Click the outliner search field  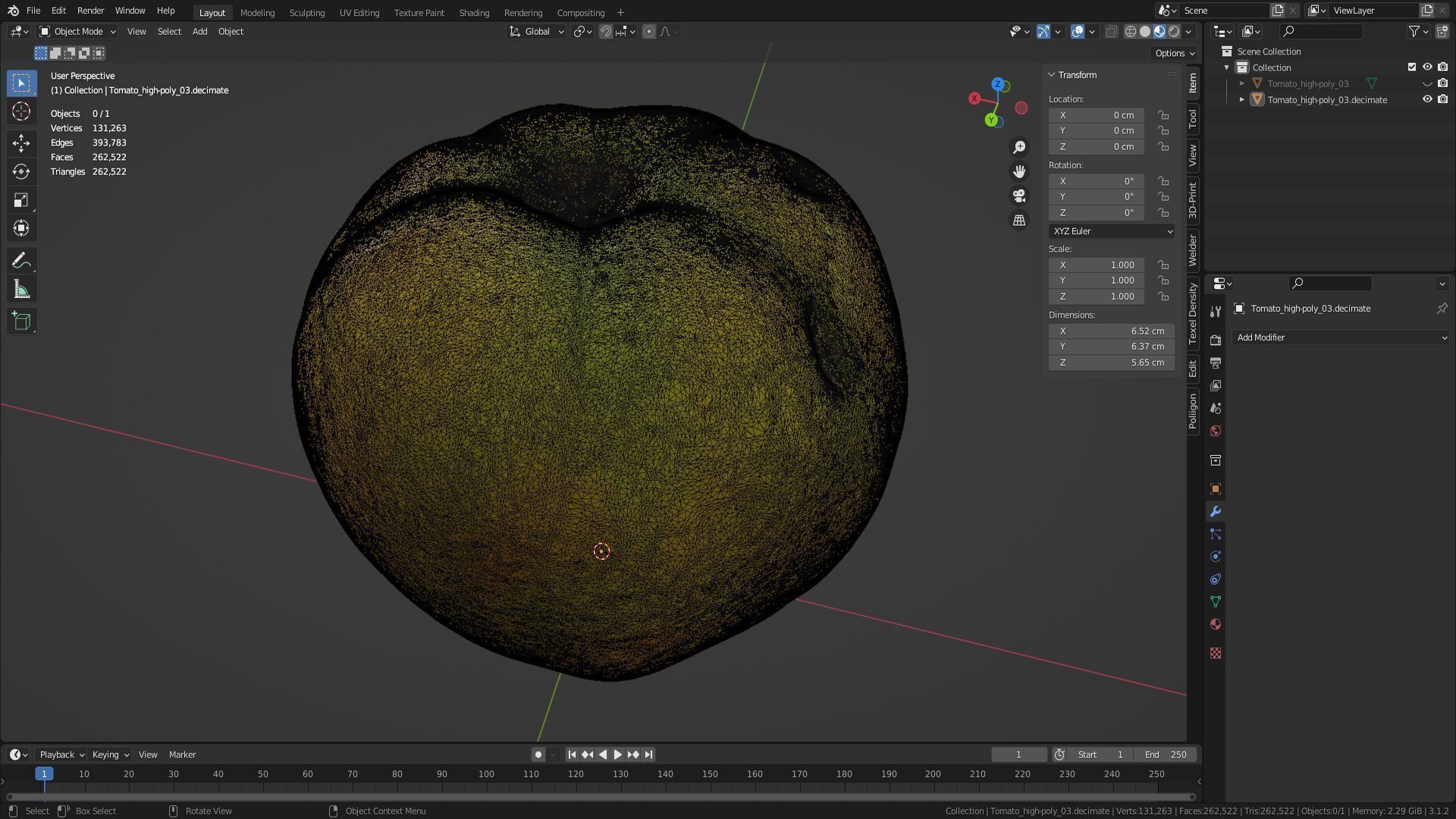pos(1321,31)
